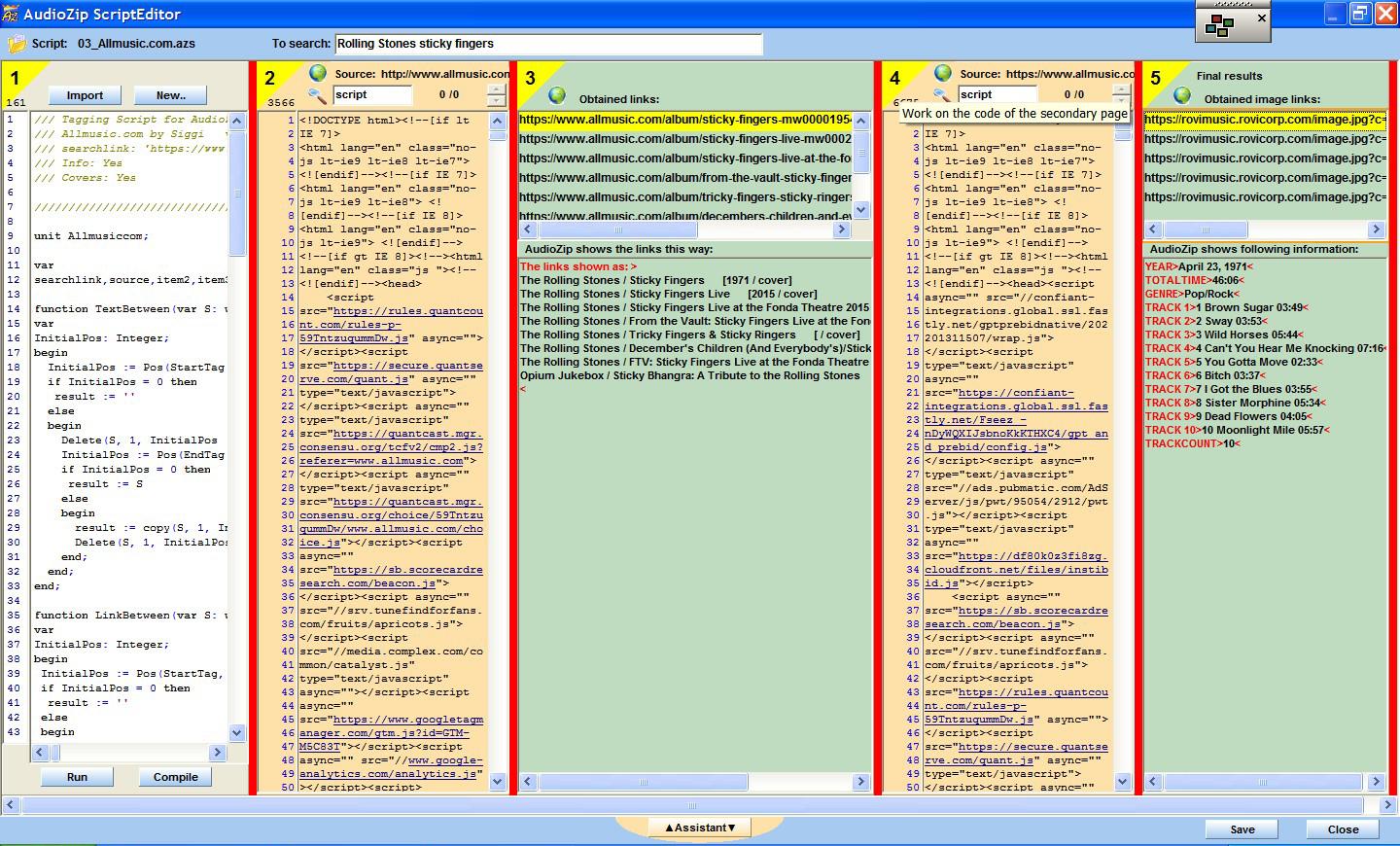Image resolution: width=1400 pixels, height=846 pixels.
Task: Click the 'unit Allmusiccom;' line in the script
Action: coord(91,236)
